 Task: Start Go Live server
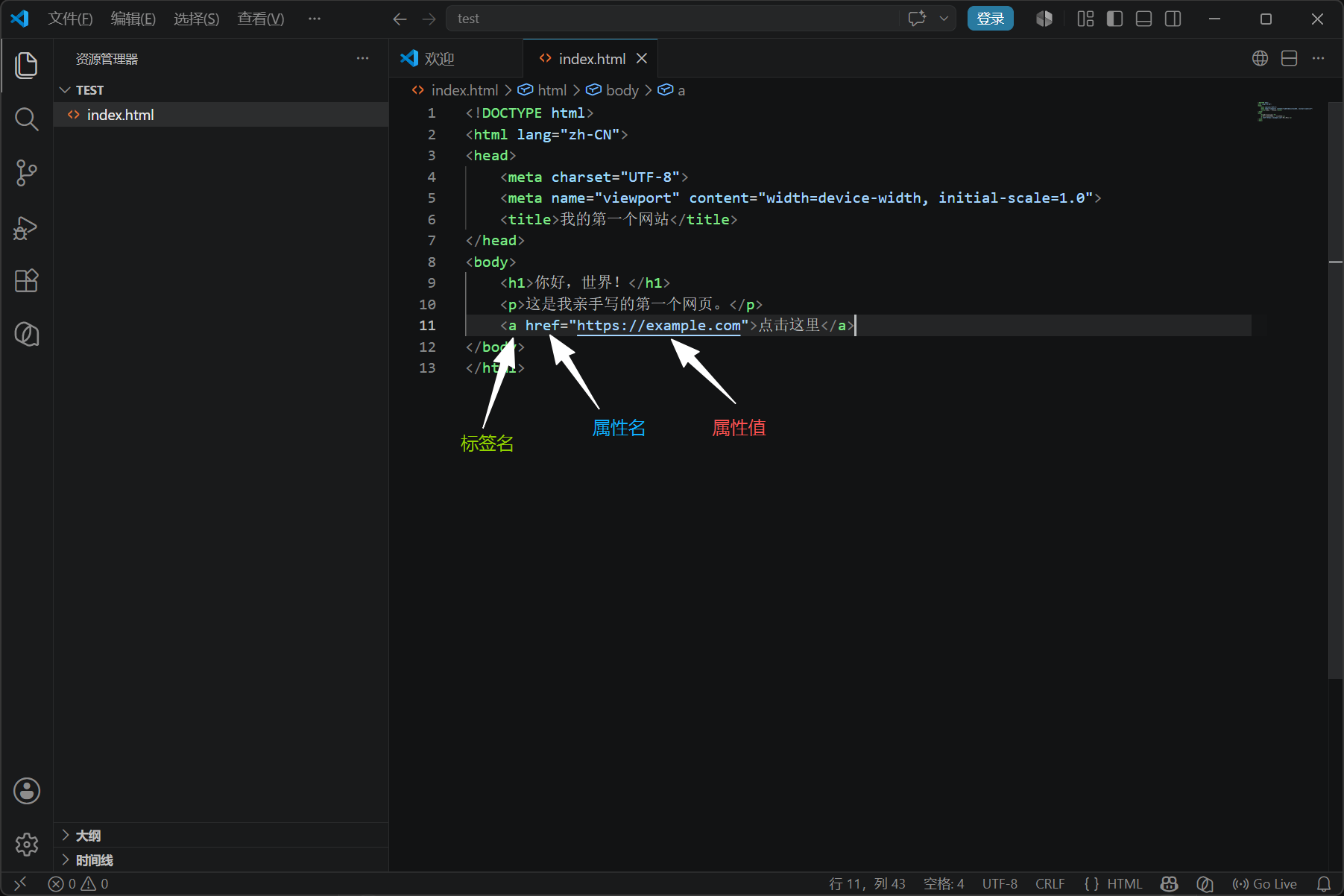click(x=1264, y=884)
